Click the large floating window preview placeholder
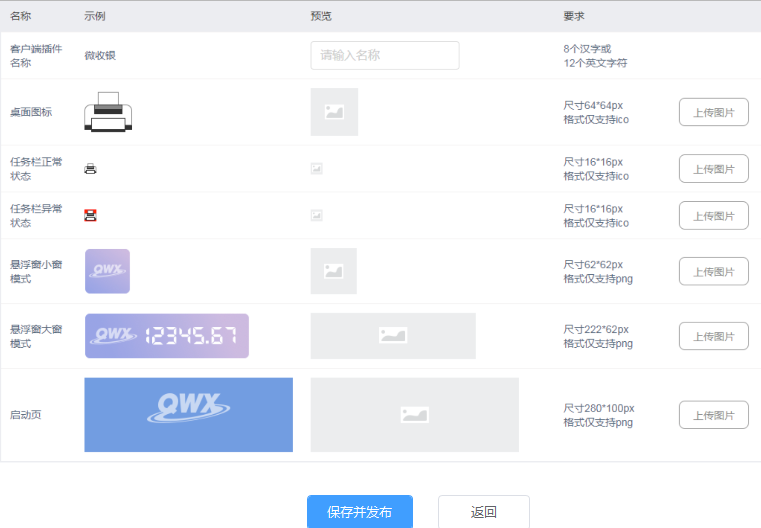Screen dimensions: 761x528 393,336
